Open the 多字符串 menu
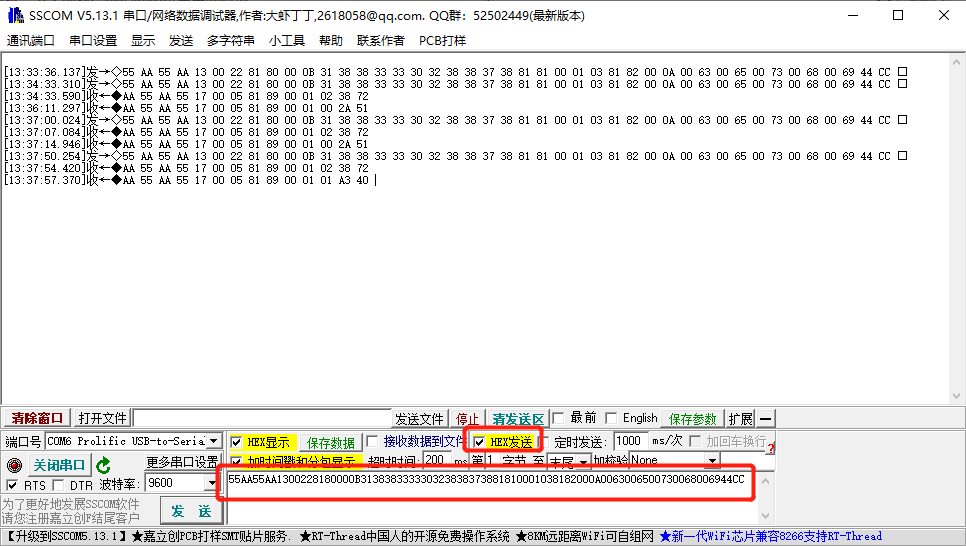 click(230, 41)
